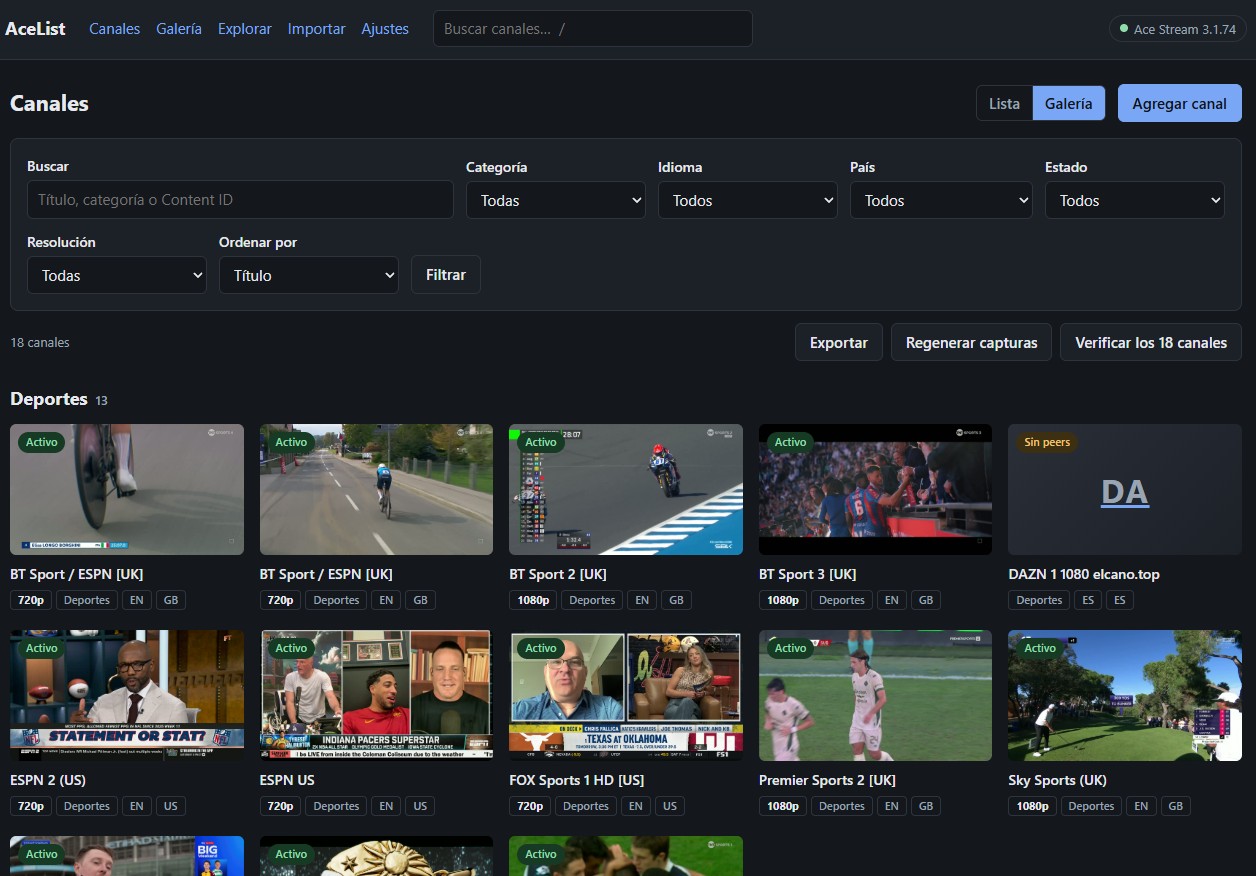Switch to Galería view toggle
This screenshot has width=1256, height=876.
[1069, 103]
